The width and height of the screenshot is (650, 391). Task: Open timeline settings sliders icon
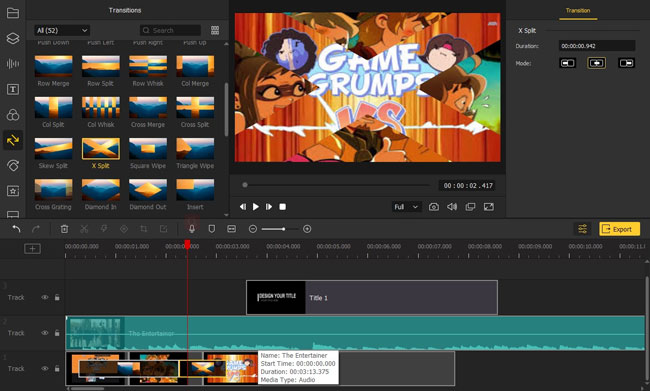582,229
